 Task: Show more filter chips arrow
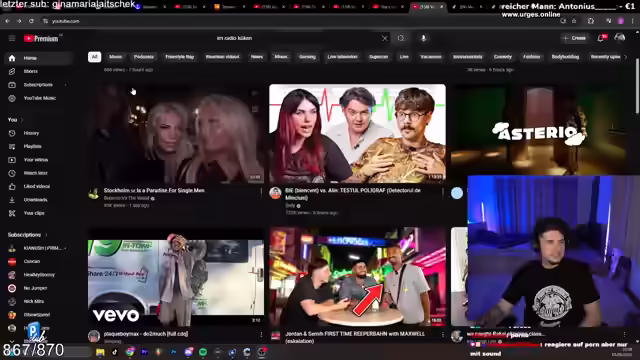pyautogui.click(x=626, y=57)
